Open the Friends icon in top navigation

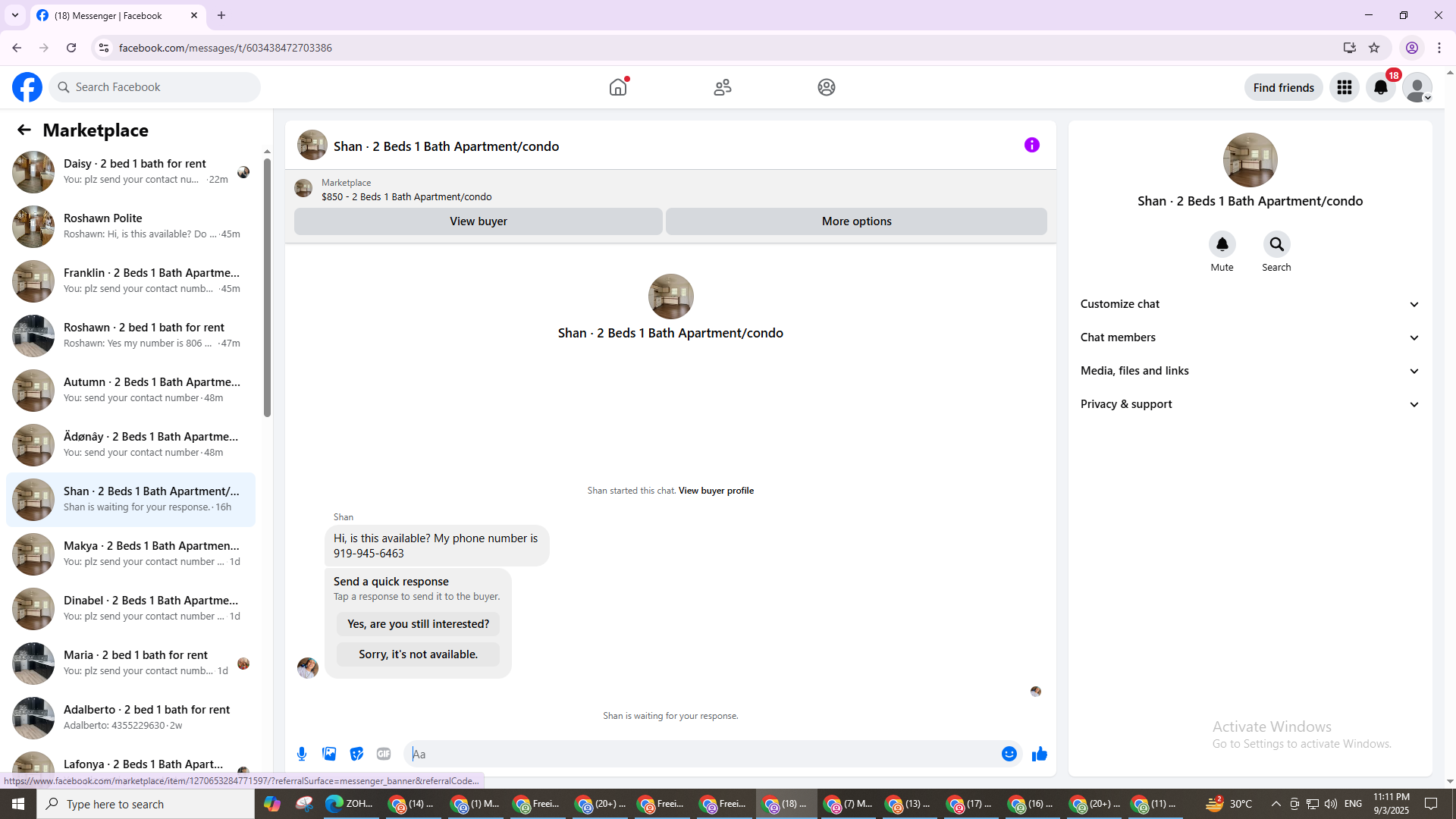723,87
